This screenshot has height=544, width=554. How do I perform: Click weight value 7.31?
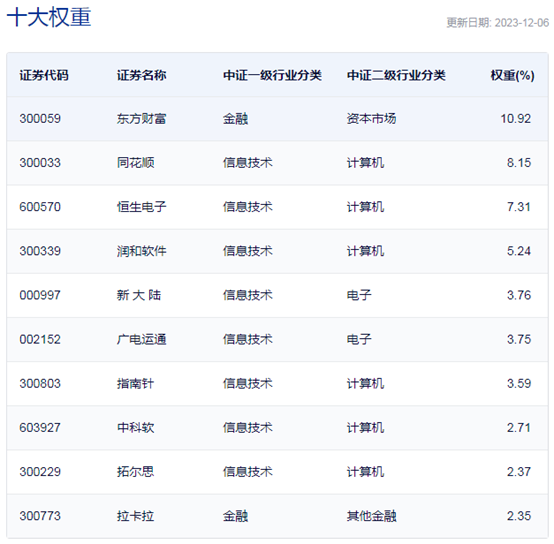pos(519,207)
